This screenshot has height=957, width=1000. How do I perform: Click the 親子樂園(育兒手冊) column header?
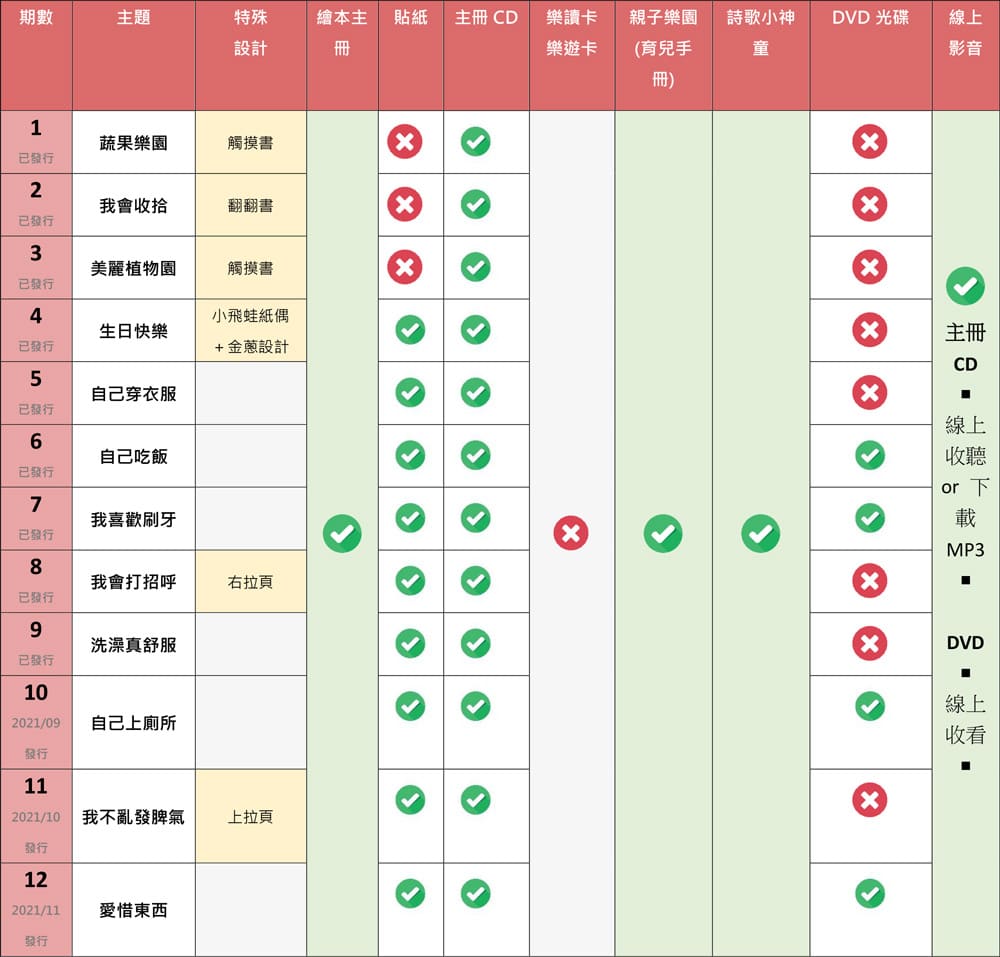point(663,55)
